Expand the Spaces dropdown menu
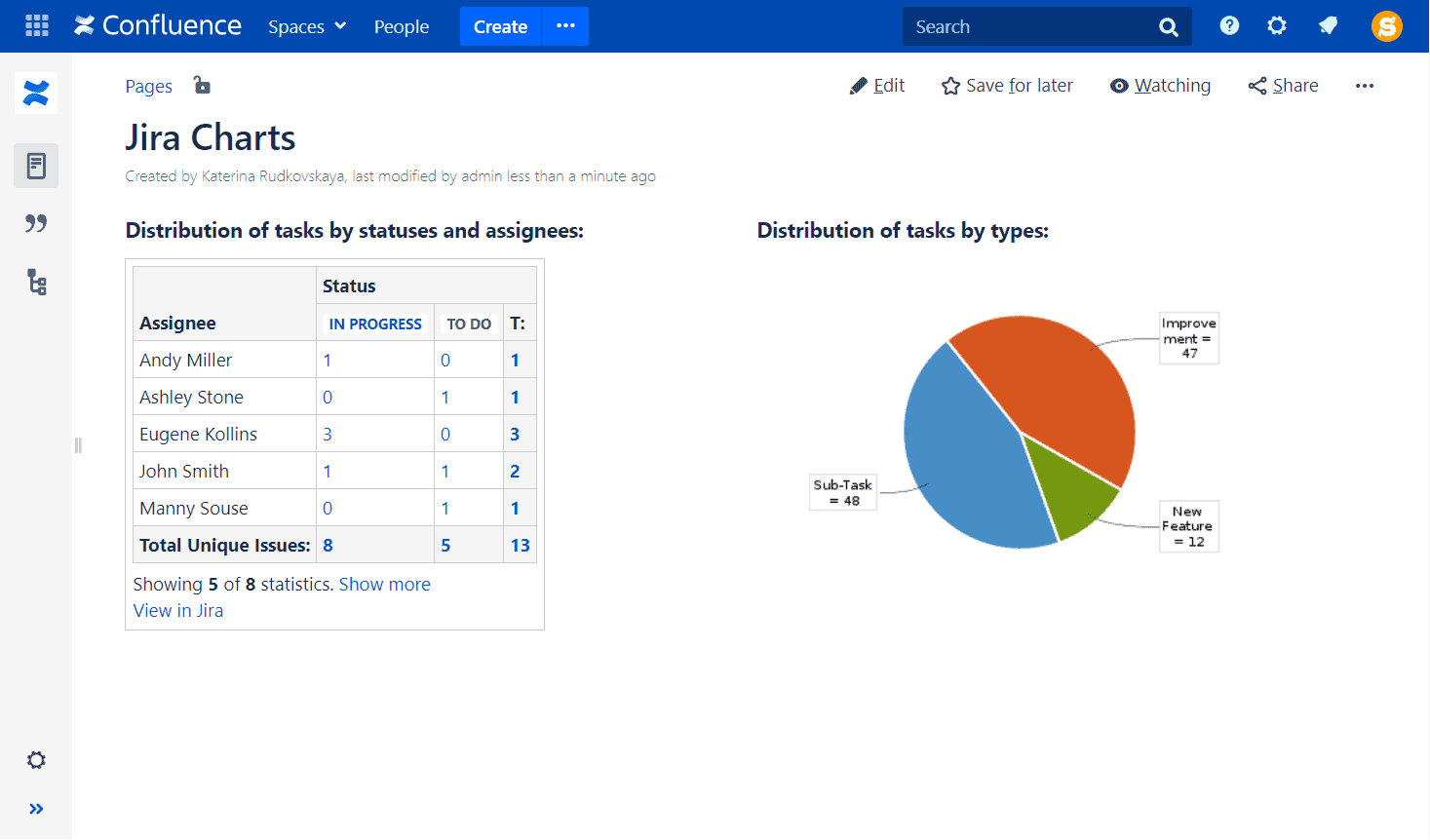The height and width of the screenshot is (840, 1430). pos(307,27)
